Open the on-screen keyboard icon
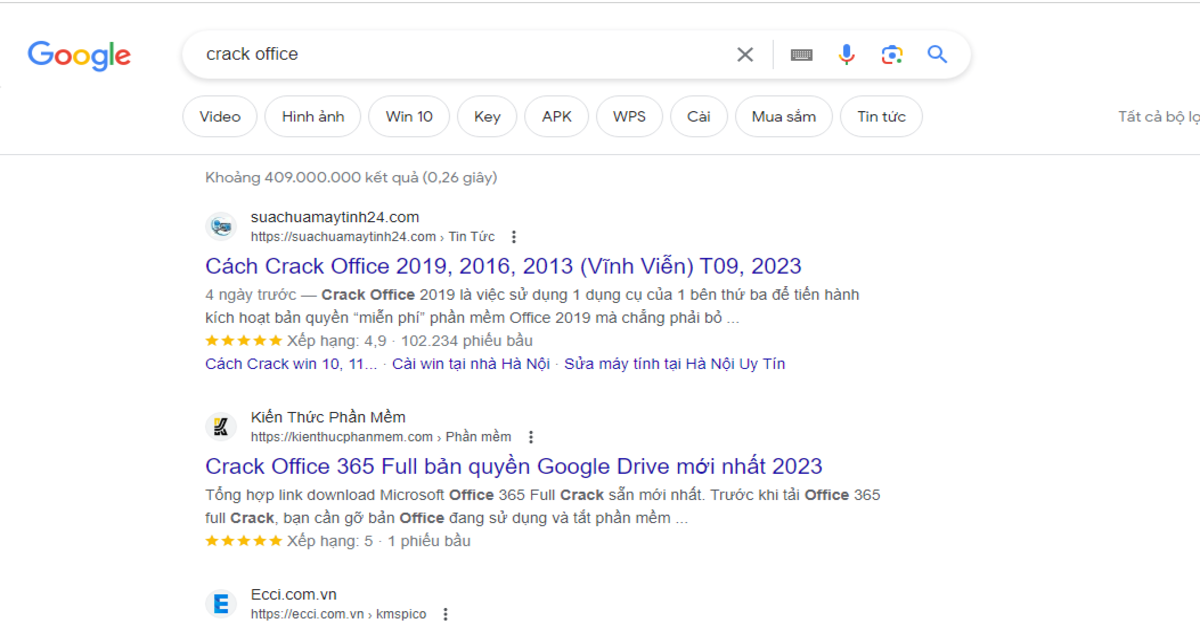This screenshot has height=630, width=1200. click(x=801, y=55)
